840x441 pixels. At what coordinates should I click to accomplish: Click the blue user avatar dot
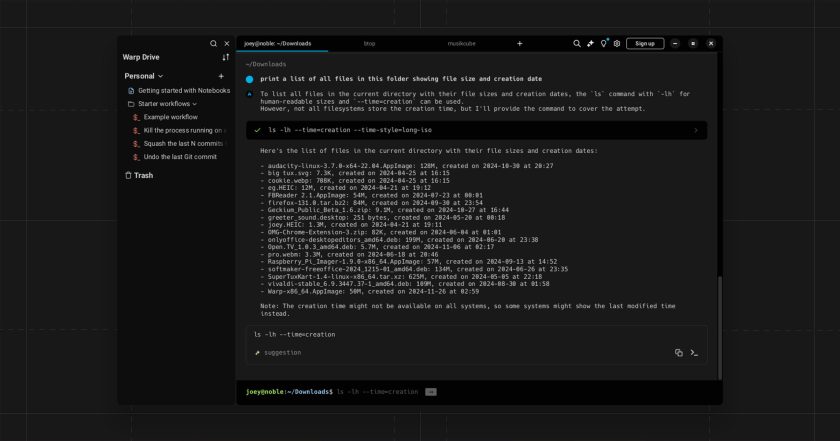point(250,79)
